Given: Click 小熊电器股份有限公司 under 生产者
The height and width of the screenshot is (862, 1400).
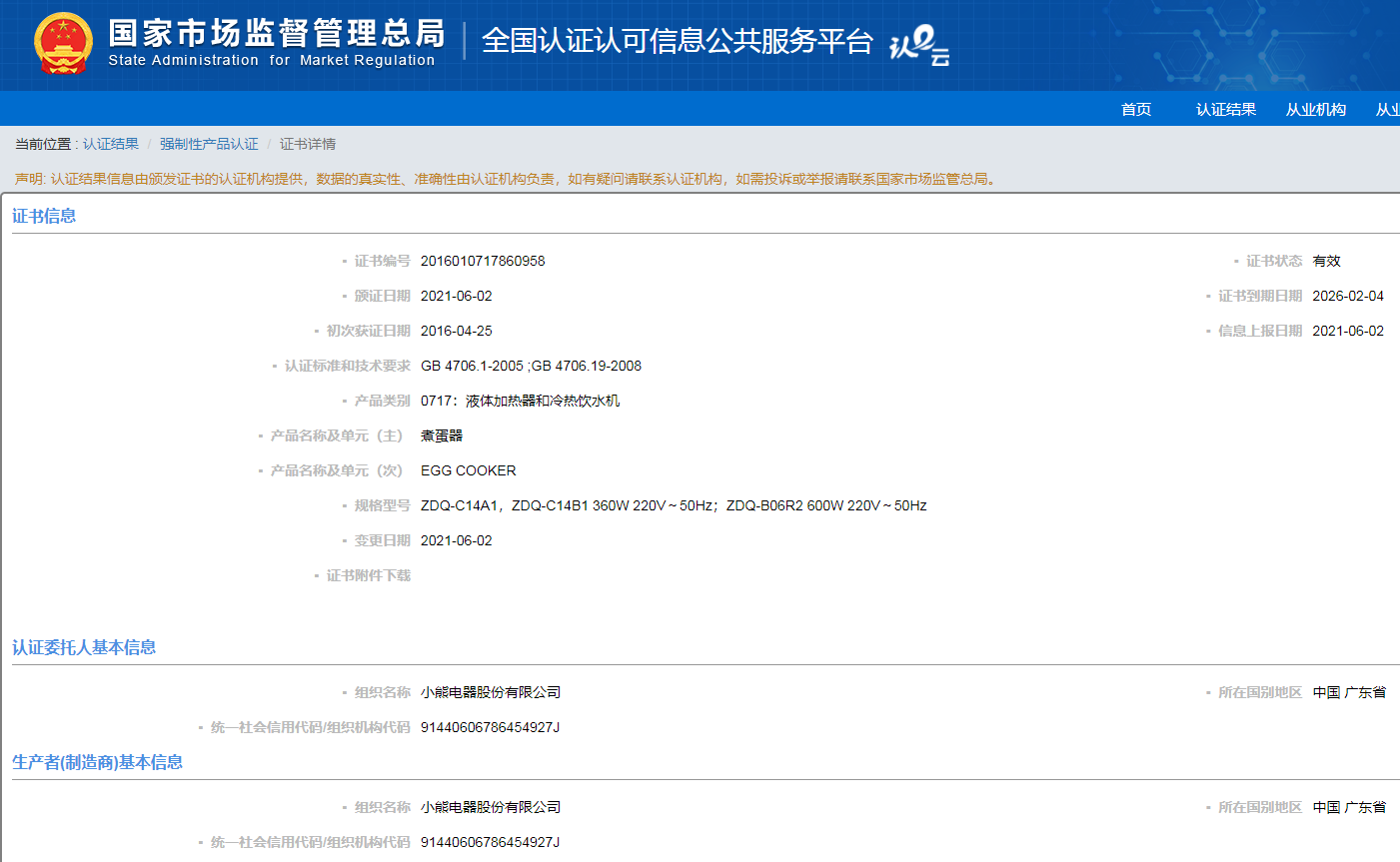Looking at the screenshot, I should click(x=491, y=807).
